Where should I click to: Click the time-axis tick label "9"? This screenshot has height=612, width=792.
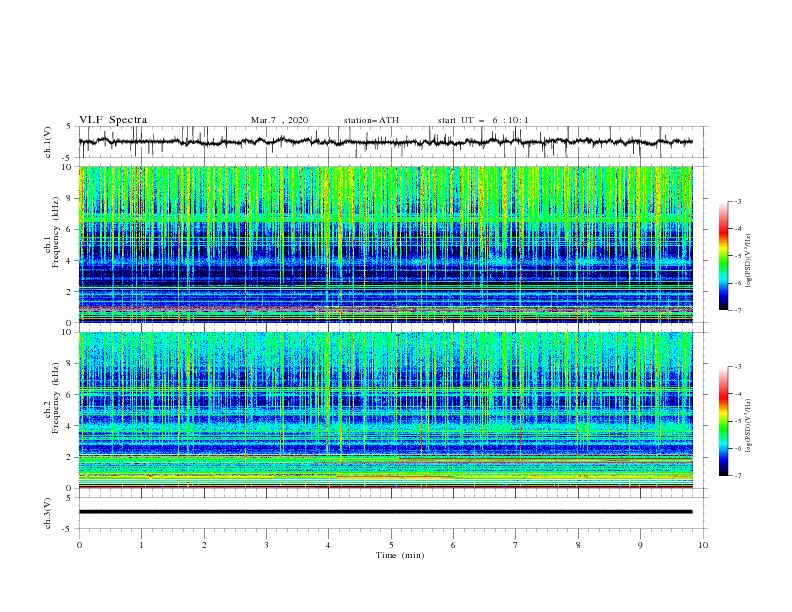click(x=640, y=545)
